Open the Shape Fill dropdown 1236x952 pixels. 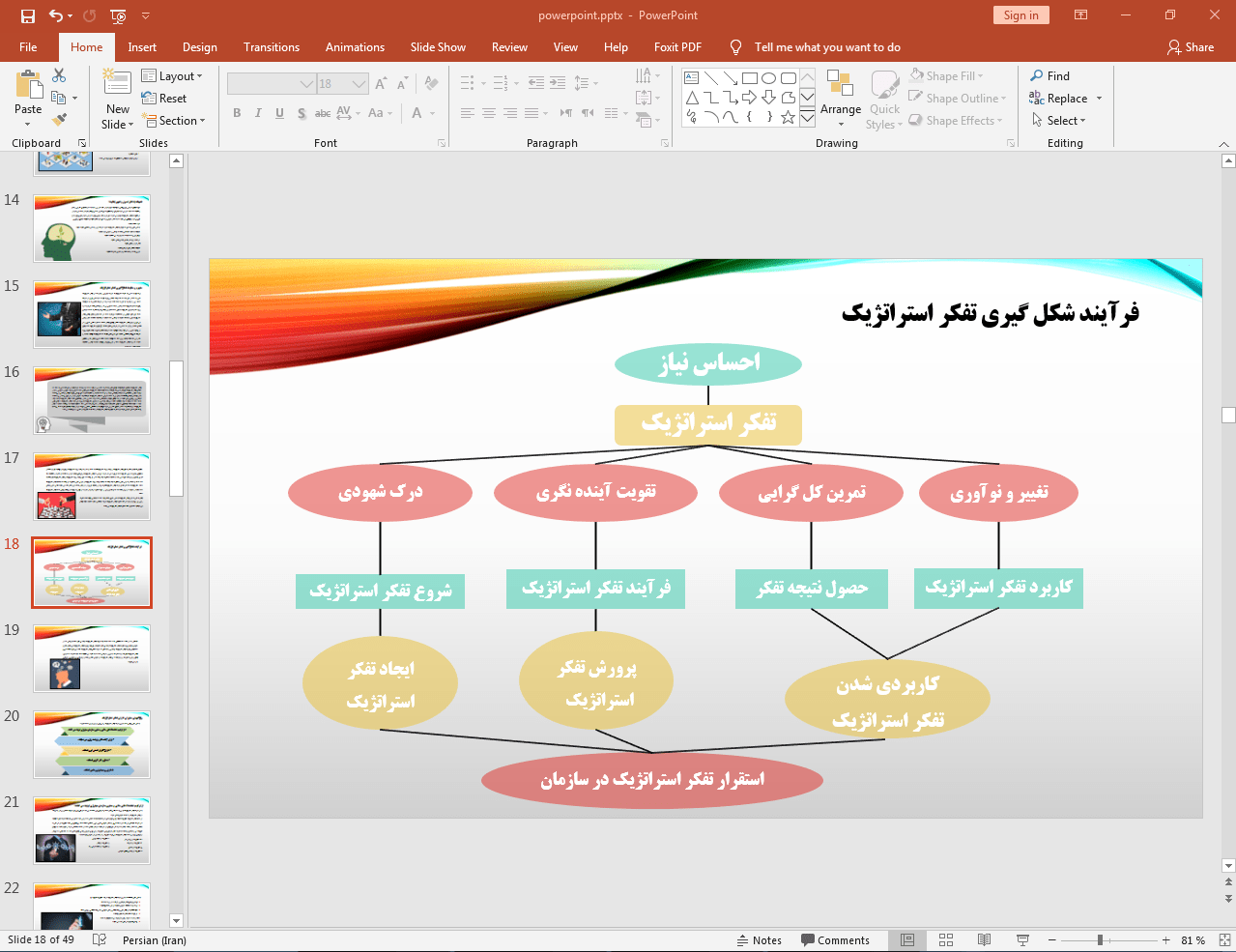(x=947, y=76)
